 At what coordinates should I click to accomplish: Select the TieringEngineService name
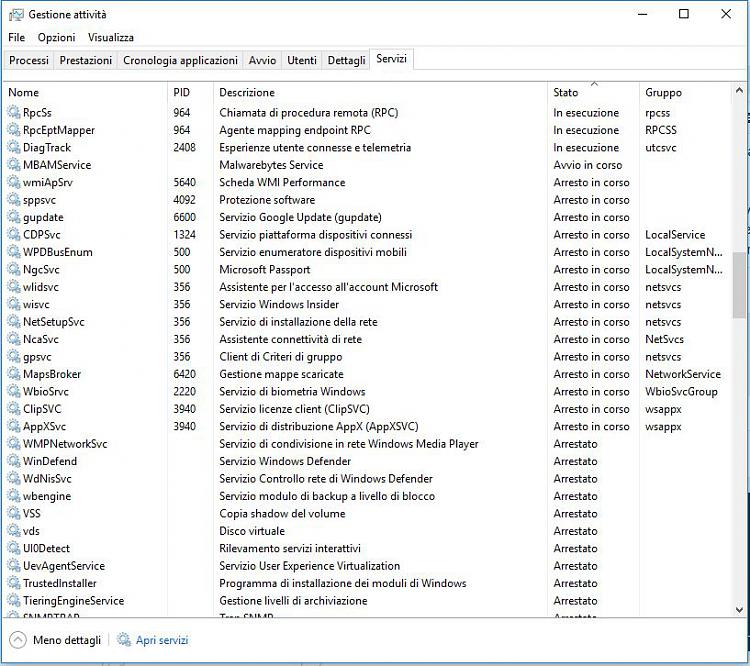pos(74,600)
